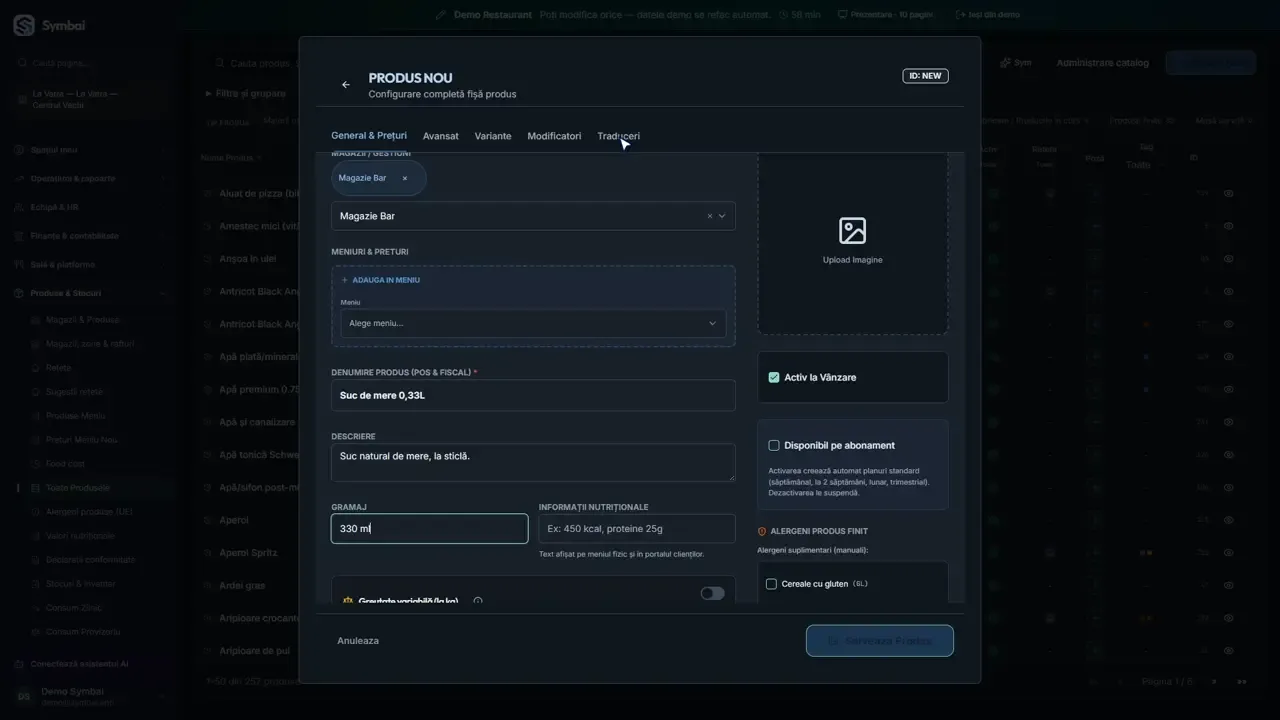The height and width of the screenshot is (720, 1280).
Task: Clear the Magazie Bar selection in dropdown
Action: [x=710, y=216]
